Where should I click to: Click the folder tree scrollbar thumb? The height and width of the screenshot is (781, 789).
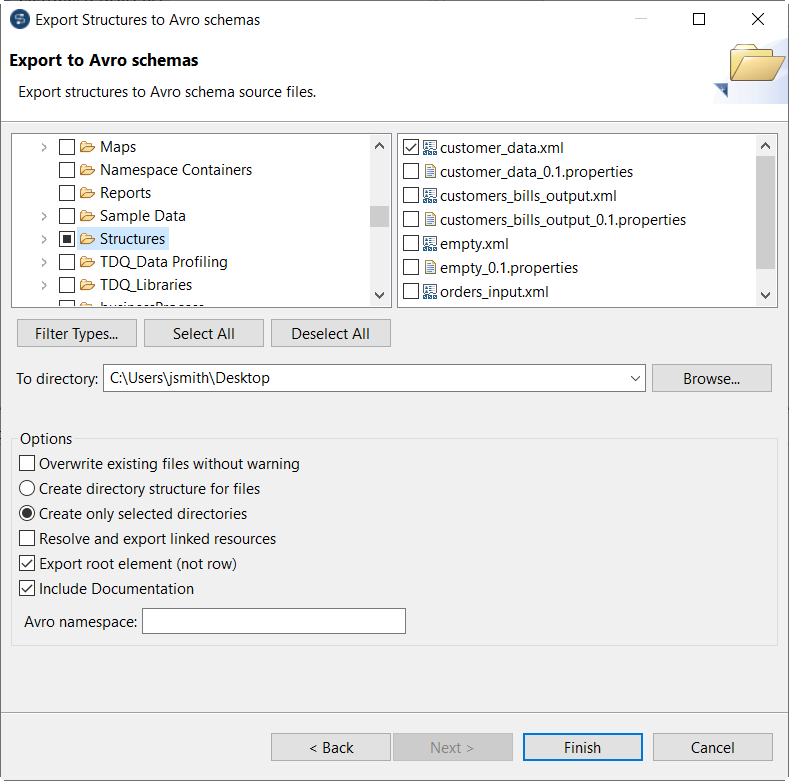[380, 216]
